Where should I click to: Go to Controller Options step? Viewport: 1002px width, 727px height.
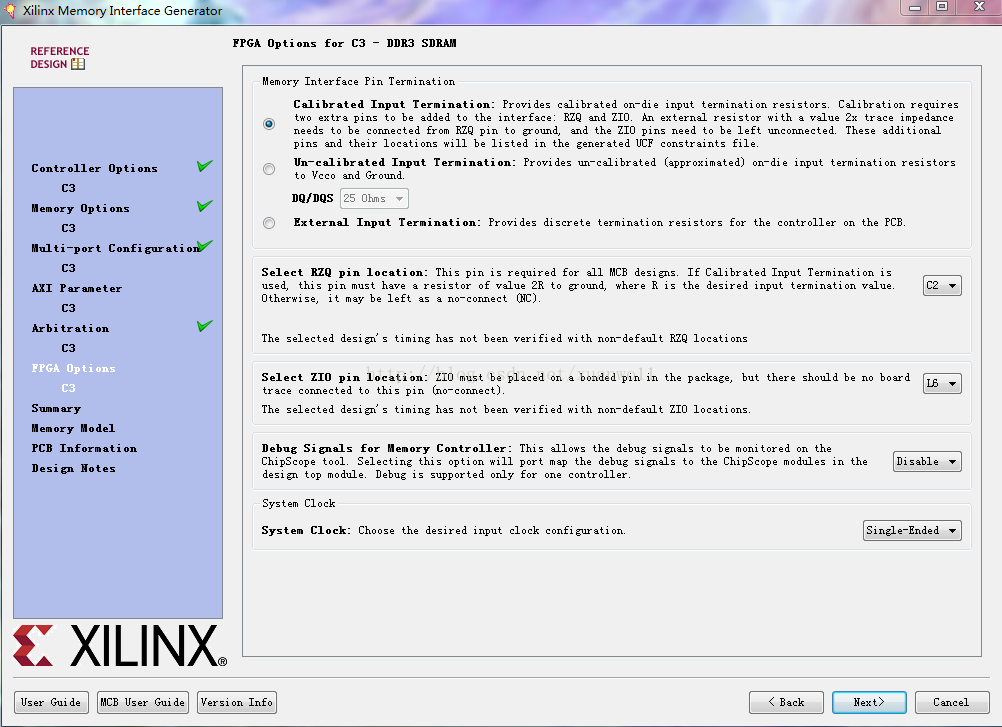coord(95,168)
